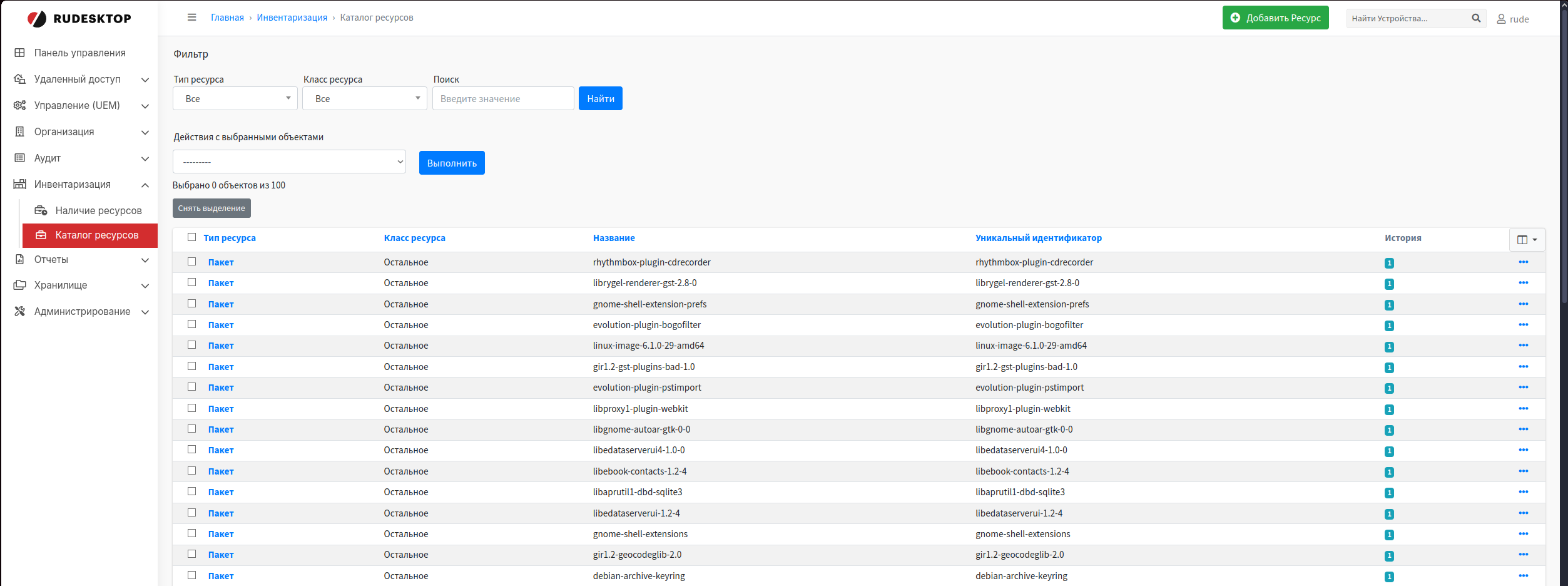
Task: Click the Хранилище folder icon
Action: pos(19,285)
